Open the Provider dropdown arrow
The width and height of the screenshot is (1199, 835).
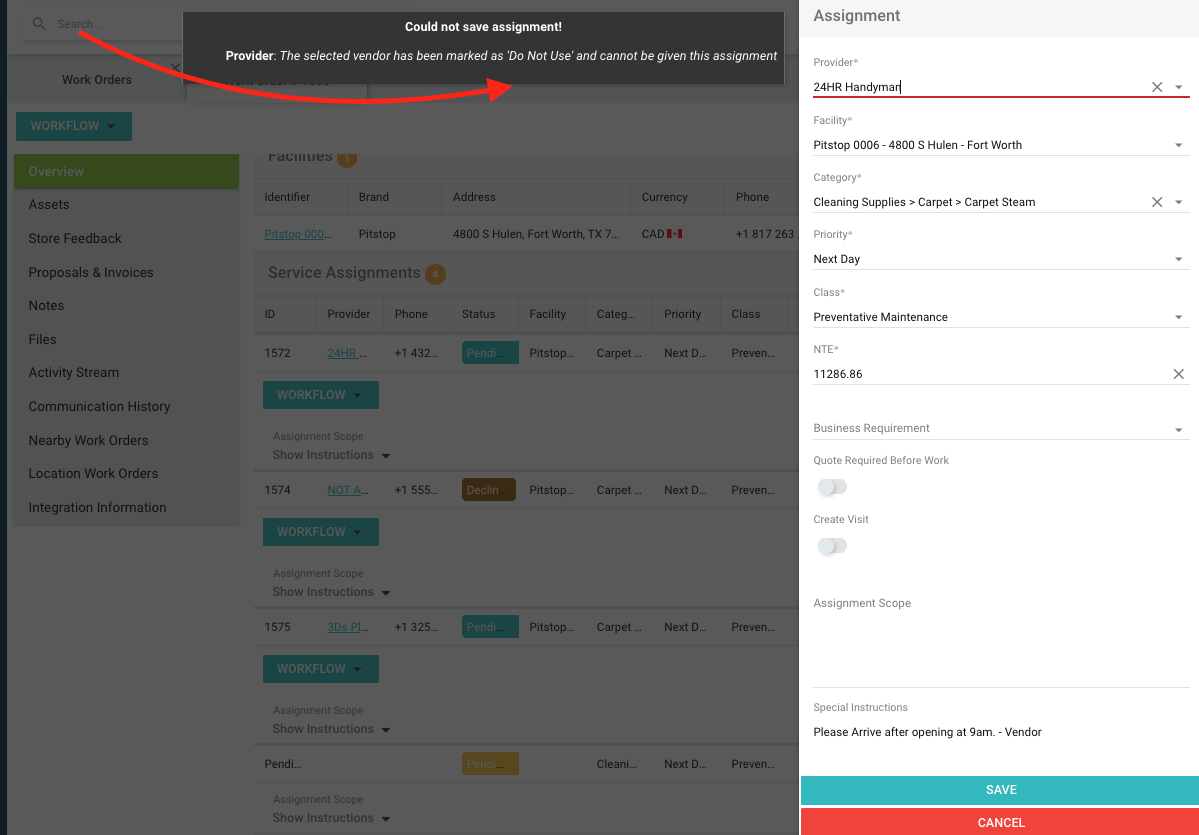tap(1179, 88)
